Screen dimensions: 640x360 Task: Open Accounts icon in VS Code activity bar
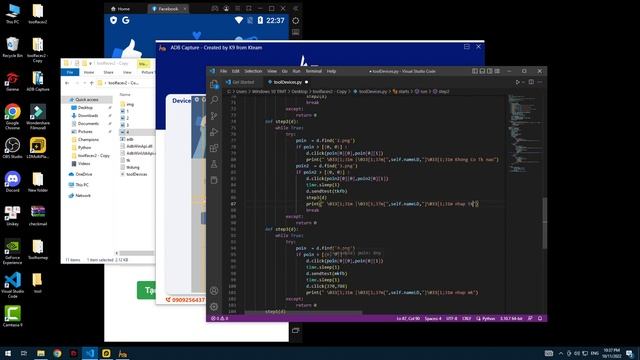[214, 291]
